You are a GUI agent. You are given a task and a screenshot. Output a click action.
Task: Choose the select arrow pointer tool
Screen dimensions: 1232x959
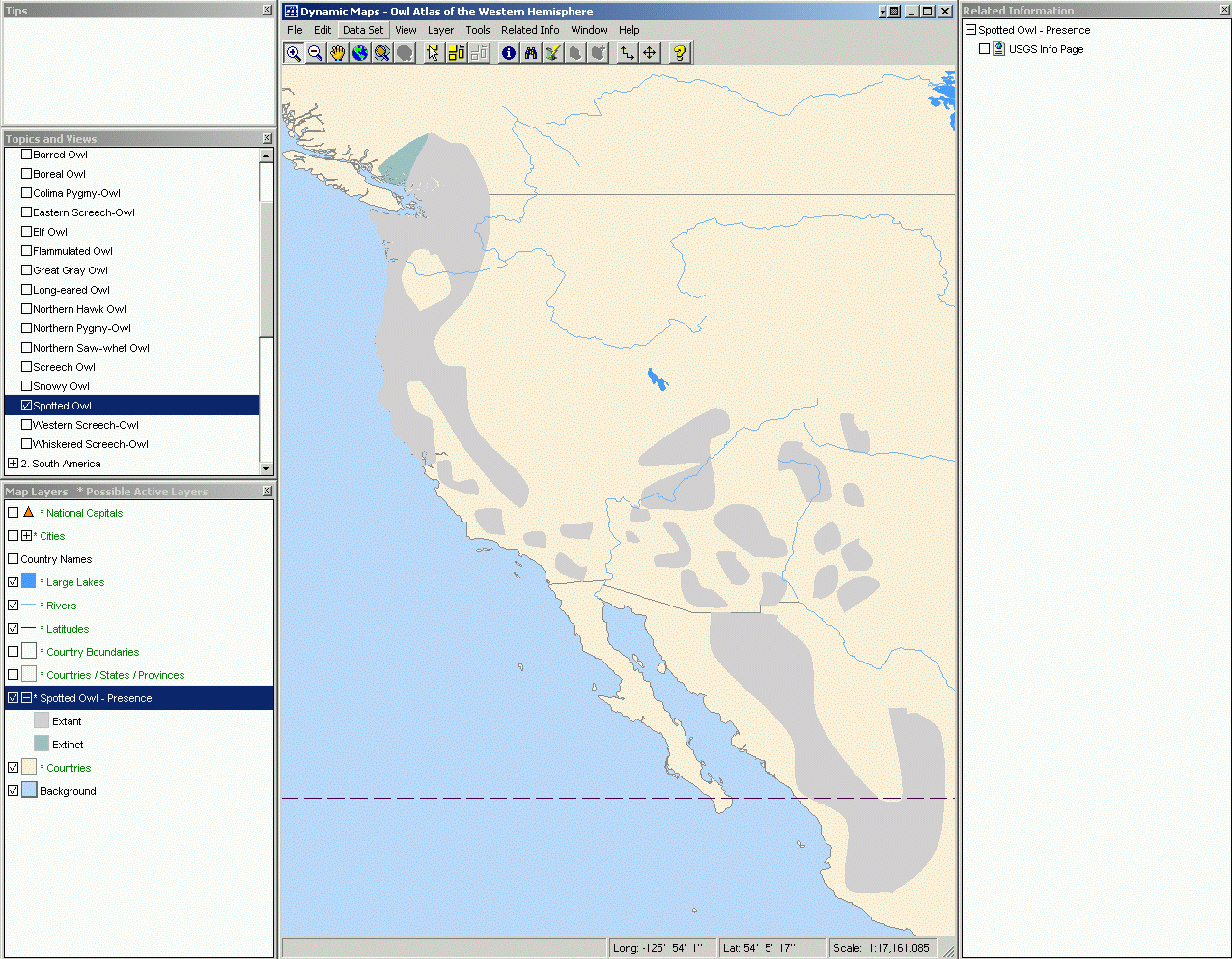pyautogui.click(x=433, y=53)
